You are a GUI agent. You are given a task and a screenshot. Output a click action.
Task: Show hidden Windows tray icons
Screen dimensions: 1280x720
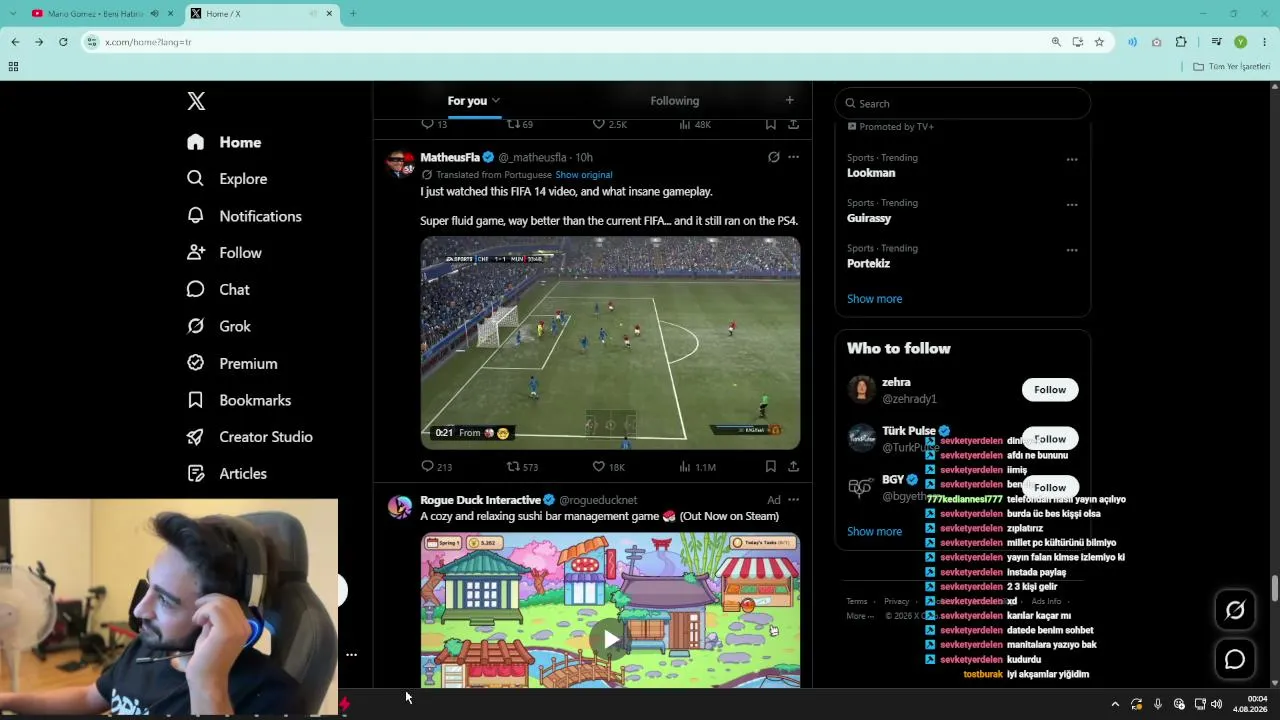pyautogui.click(x=1115, y=704)
